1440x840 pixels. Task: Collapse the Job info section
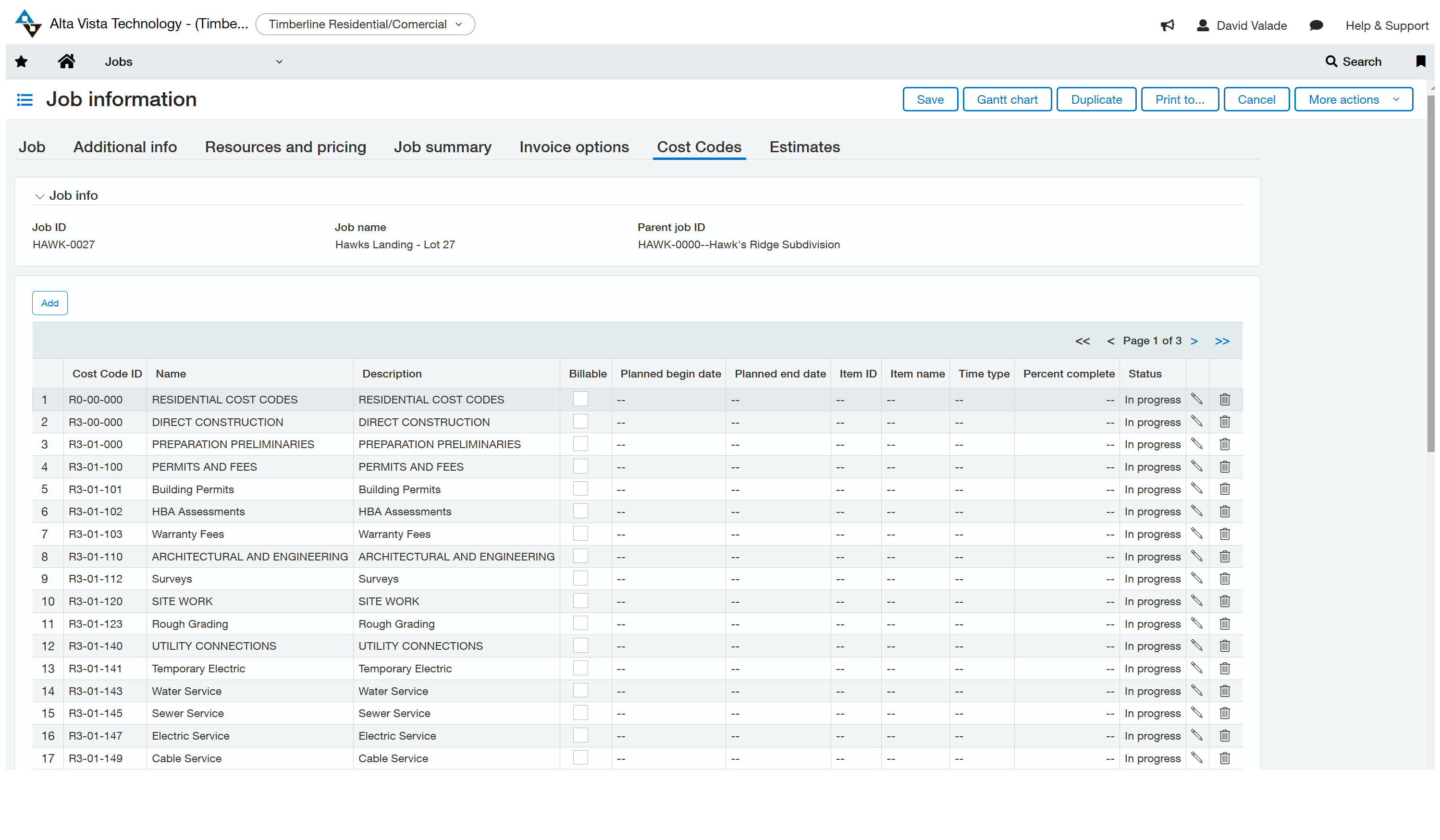pos(39,196)
